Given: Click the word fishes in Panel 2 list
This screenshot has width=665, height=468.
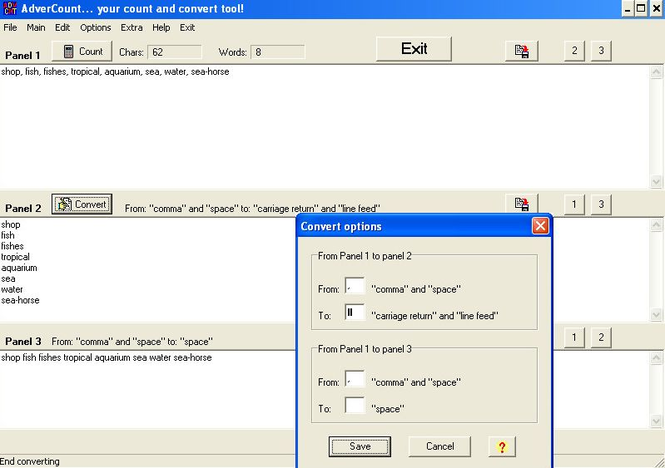Looking at the screenshot, I should click(x=12, y=246).
